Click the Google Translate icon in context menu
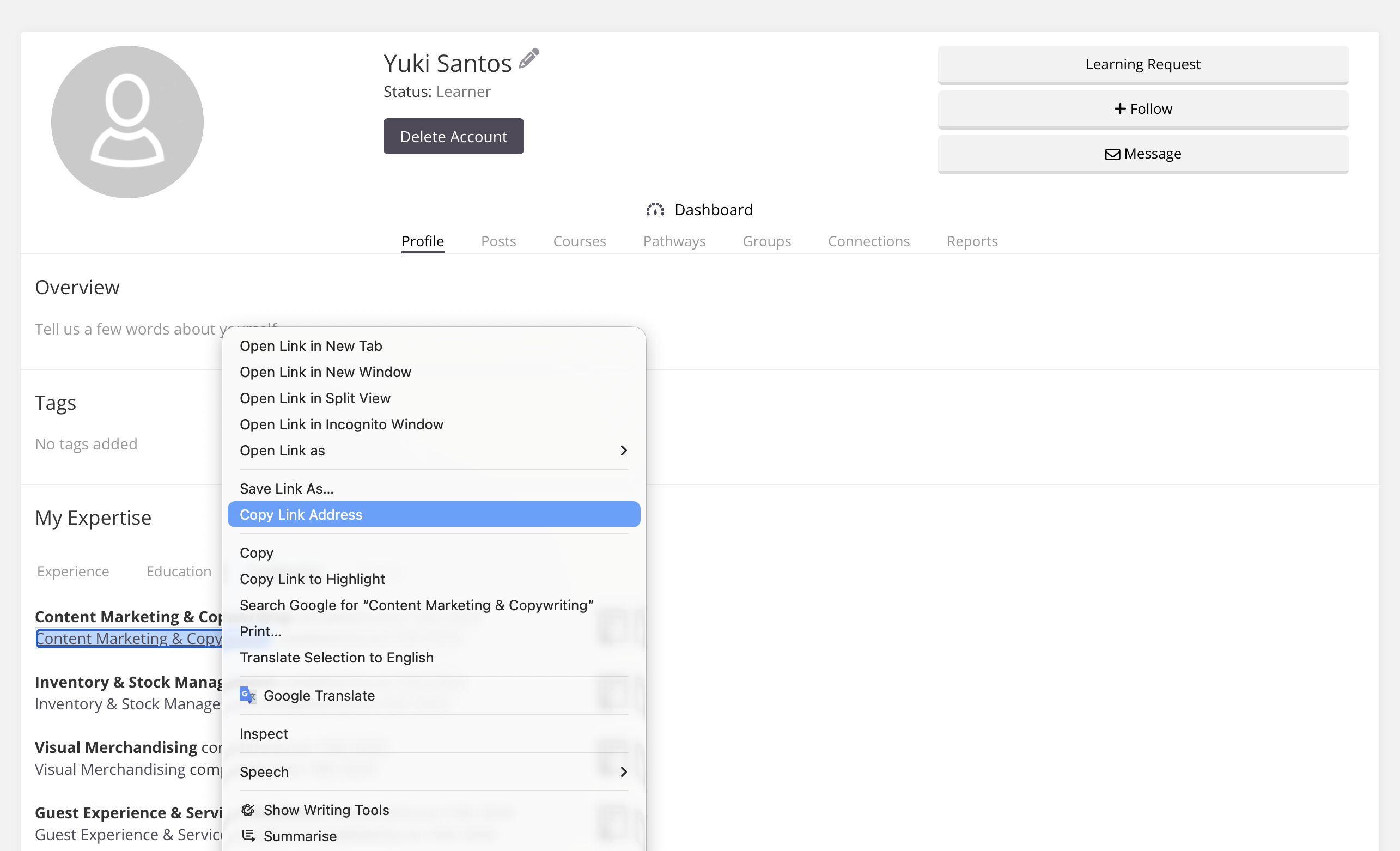 pos(248,695)
